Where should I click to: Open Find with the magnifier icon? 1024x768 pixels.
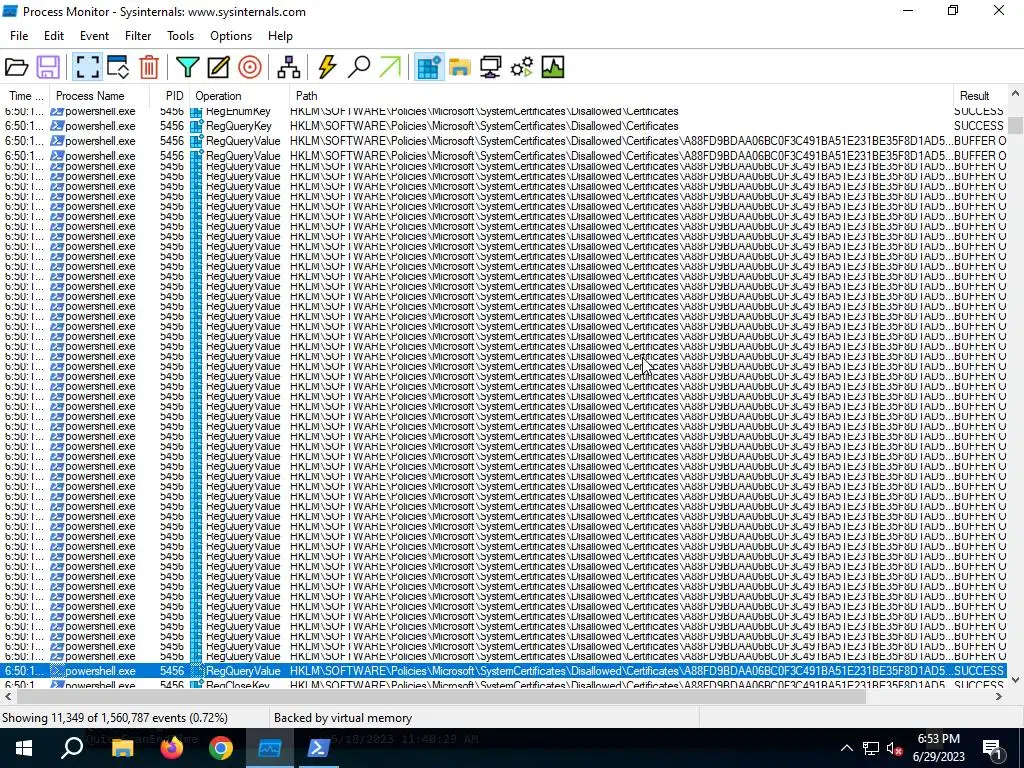click(359, 67)
